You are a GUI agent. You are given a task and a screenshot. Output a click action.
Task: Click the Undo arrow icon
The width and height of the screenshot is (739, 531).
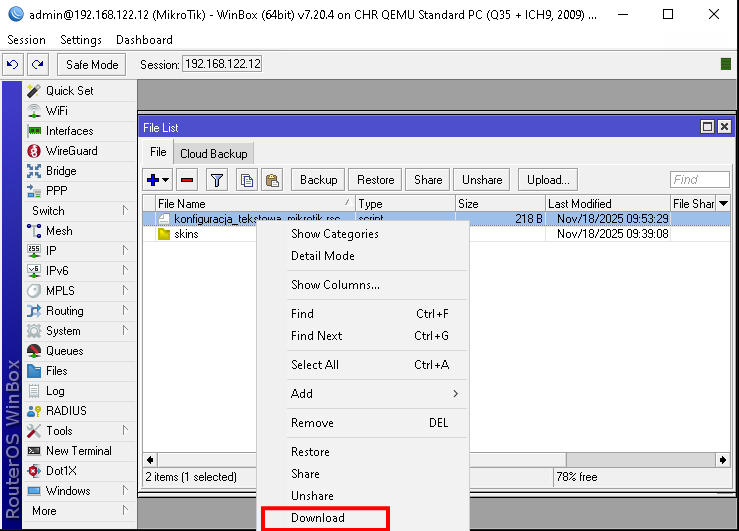13,65
